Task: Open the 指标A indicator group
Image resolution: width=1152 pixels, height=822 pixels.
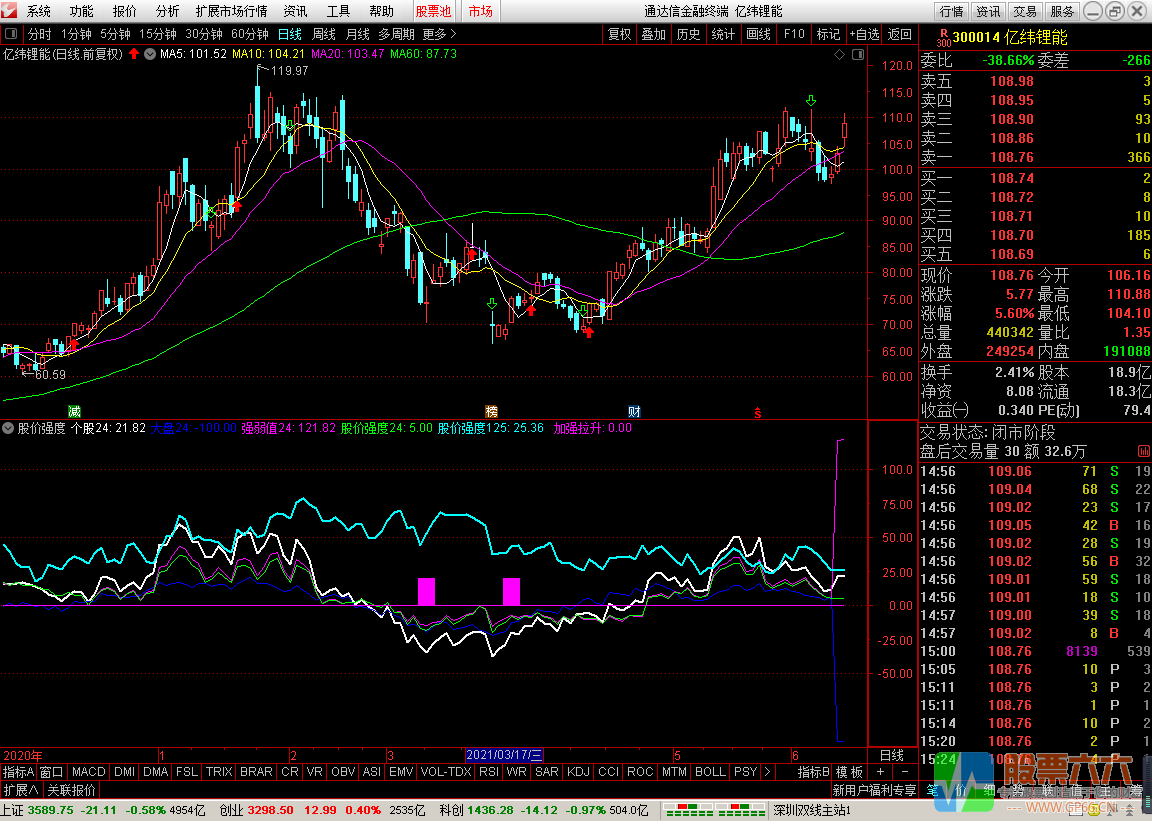Action: pyautogui.click(x=18, y=771)
